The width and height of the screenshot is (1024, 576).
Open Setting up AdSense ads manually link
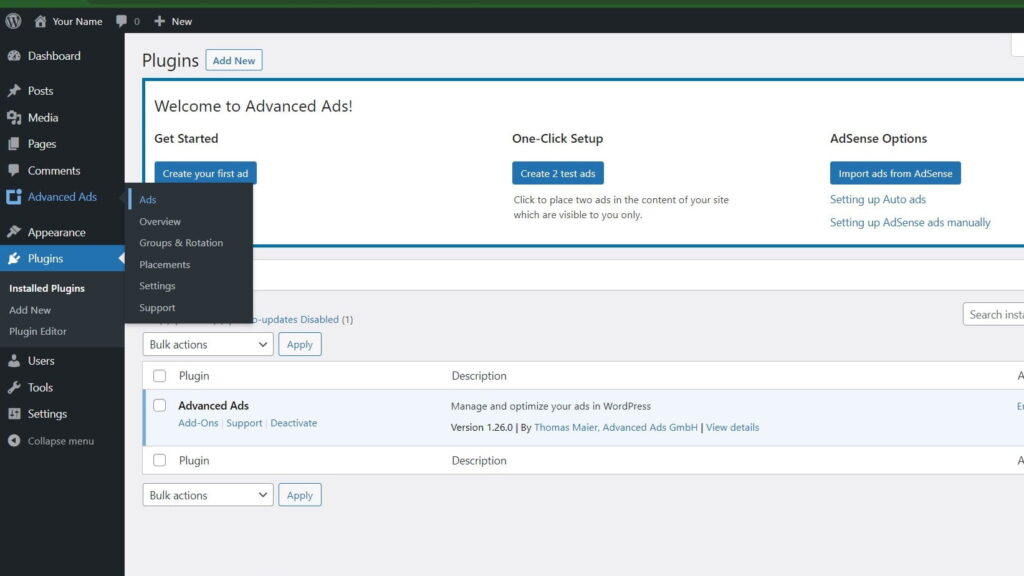910,223
